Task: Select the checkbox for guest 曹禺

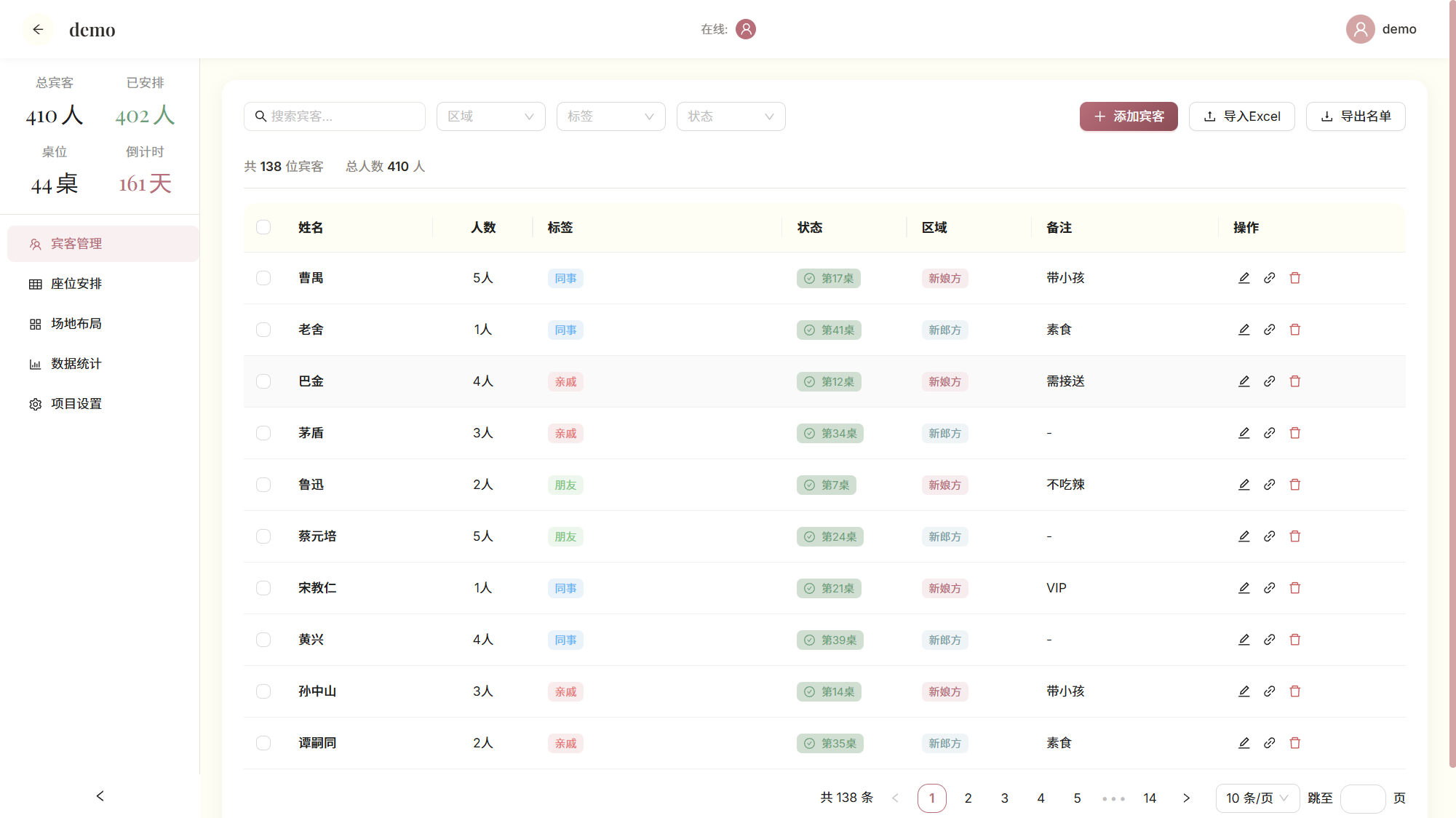Action: coord(263,278)
